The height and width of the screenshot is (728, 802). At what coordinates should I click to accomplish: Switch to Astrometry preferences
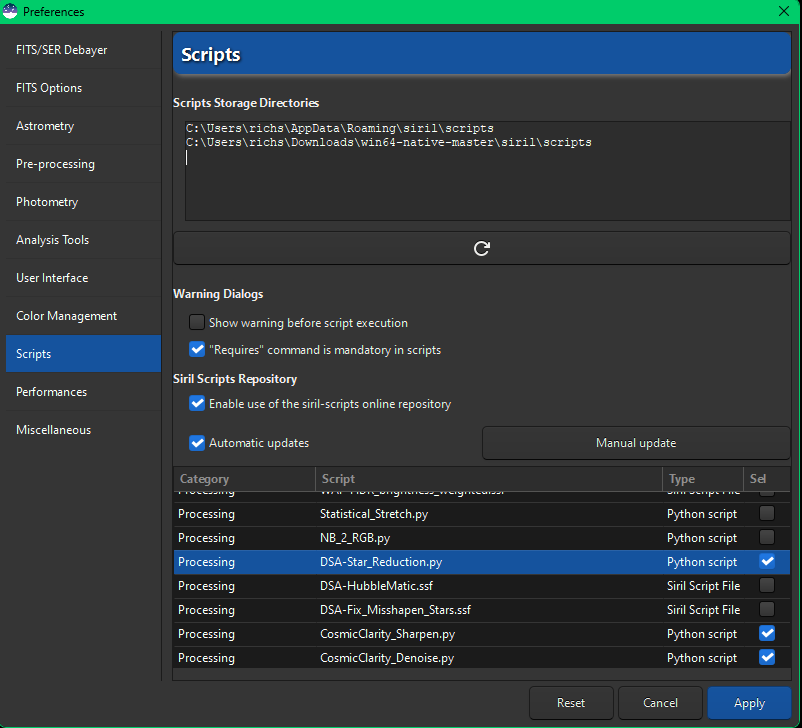83,126
